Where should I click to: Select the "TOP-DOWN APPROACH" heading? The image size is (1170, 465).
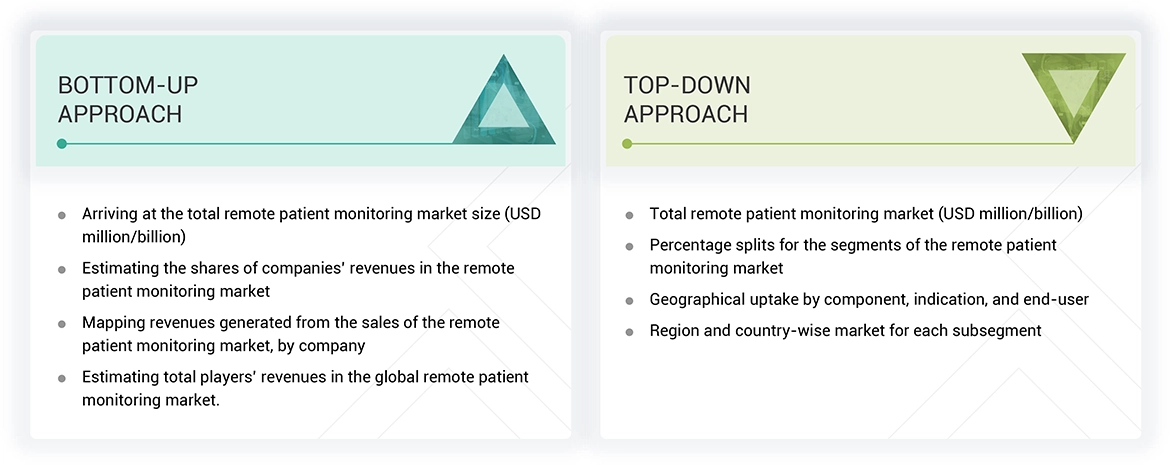(687, 99)
